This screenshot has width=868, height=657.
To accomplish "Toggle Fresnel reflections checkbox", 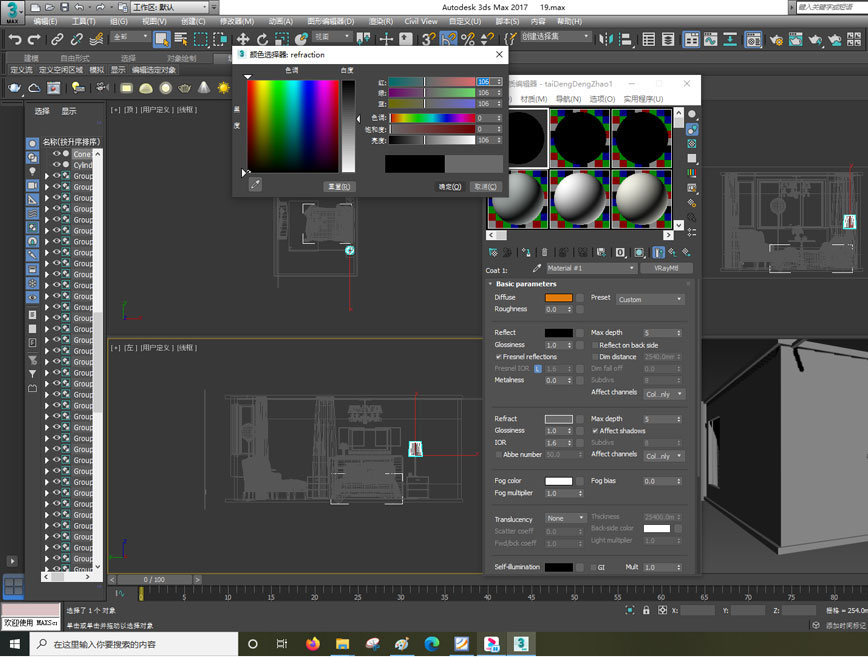I will tap(499, 357).
